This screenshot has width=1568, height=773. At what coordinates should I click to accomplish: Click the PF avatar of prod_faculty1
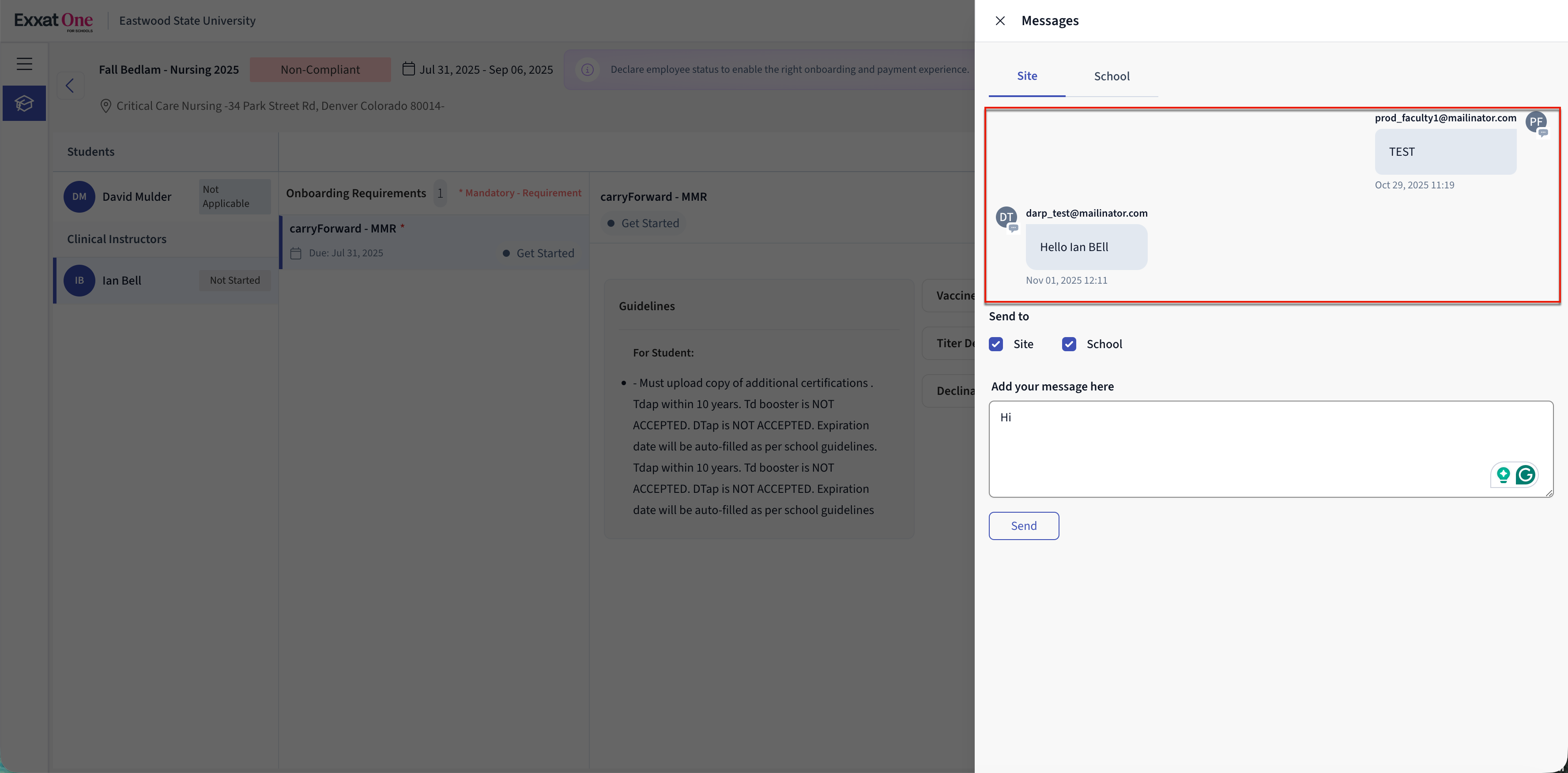[x=1536, y=122]
